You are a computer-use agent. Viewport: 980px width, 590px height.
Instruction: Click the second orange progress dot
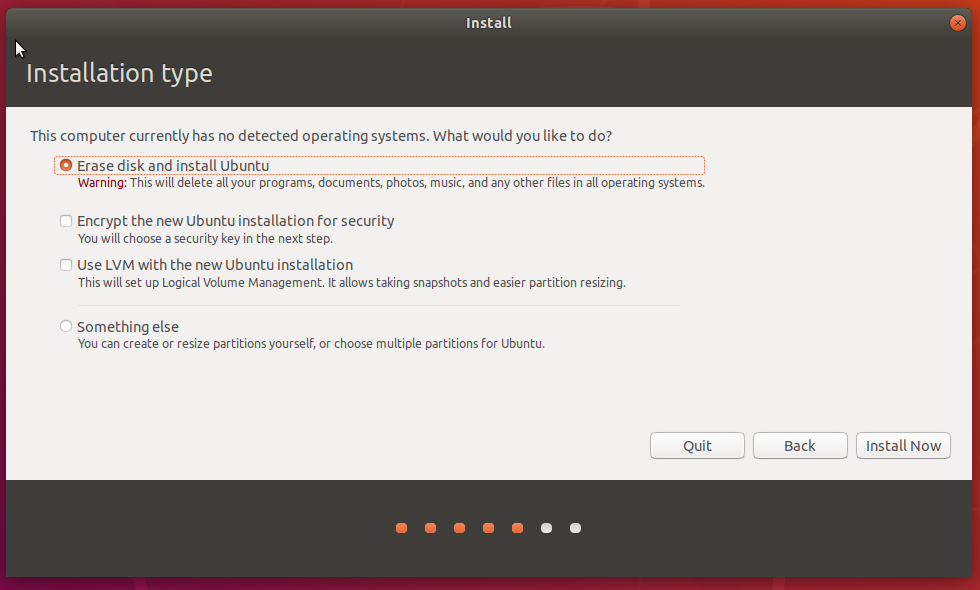430,528
